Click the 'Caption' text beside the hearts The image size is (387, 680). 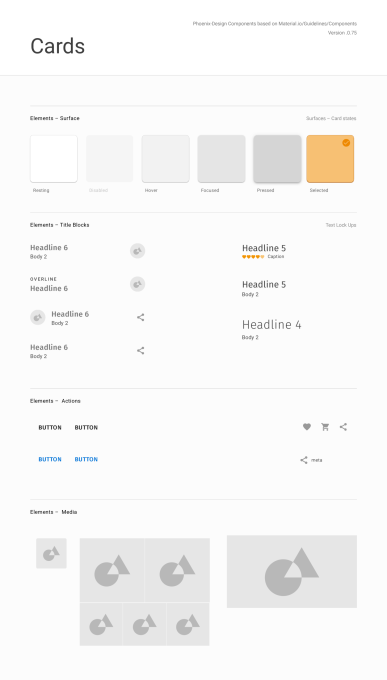[x=276, y=257]
